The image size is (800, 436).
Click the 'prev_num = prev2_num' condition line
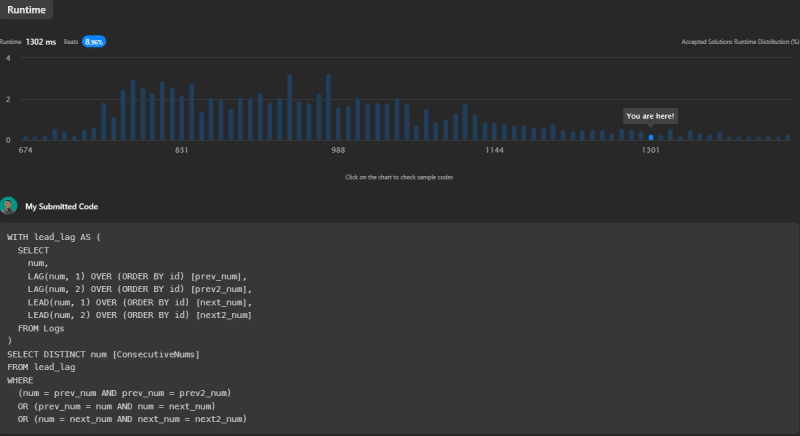click(124, 393)
